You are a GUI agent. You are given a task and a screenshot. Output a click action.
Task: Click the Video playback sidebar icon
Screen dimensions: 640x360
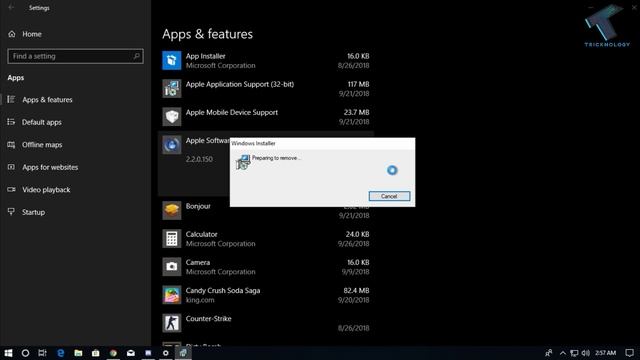click(11, 189)
